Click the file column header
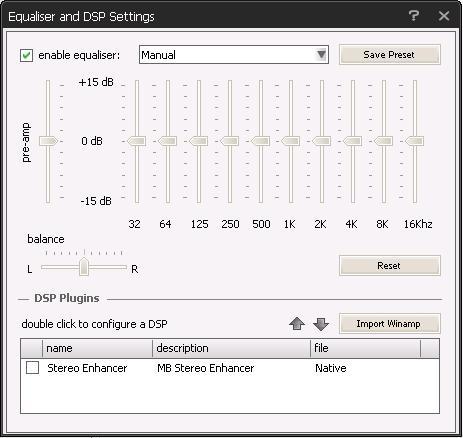The height and width of the screenshot is (438, 463). click(x=366, y=348)
